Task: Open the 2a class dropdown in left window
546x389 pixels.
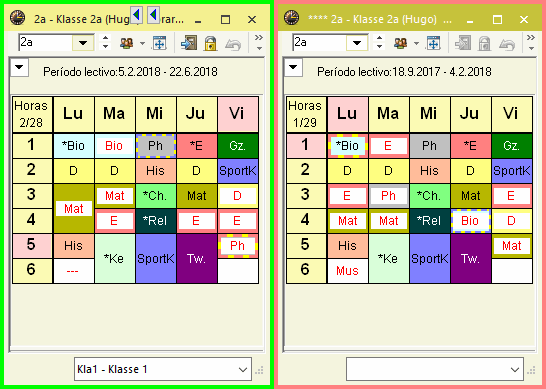Action: coord(83,42)
